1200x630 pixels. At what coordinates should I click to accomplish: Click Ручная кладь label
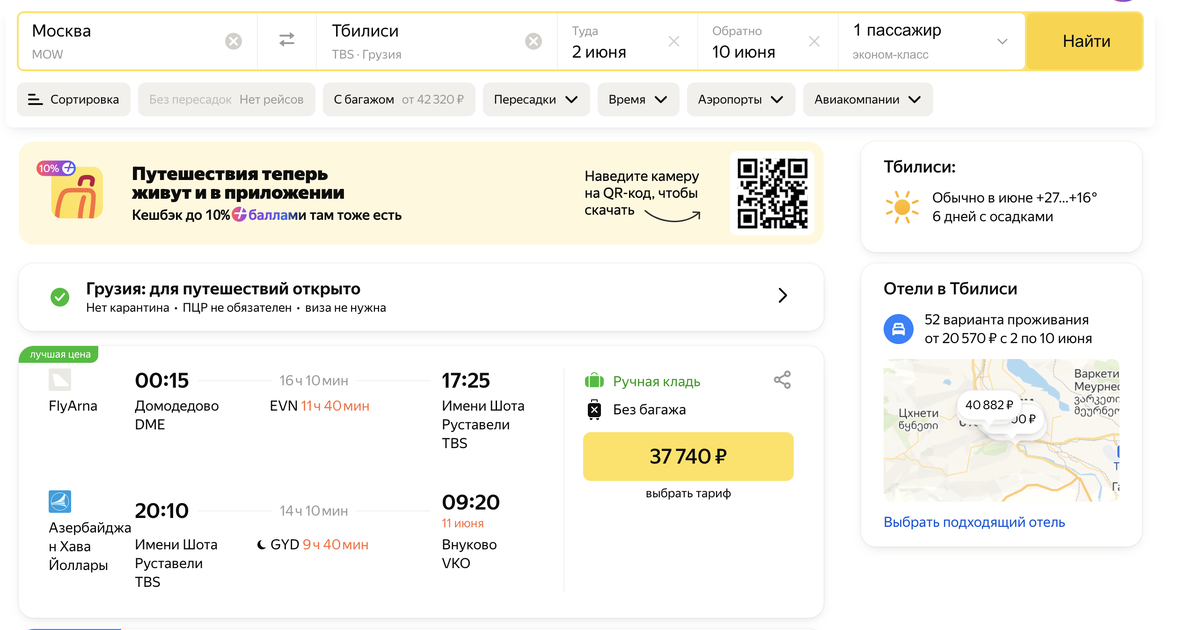[x=656, y=381]
